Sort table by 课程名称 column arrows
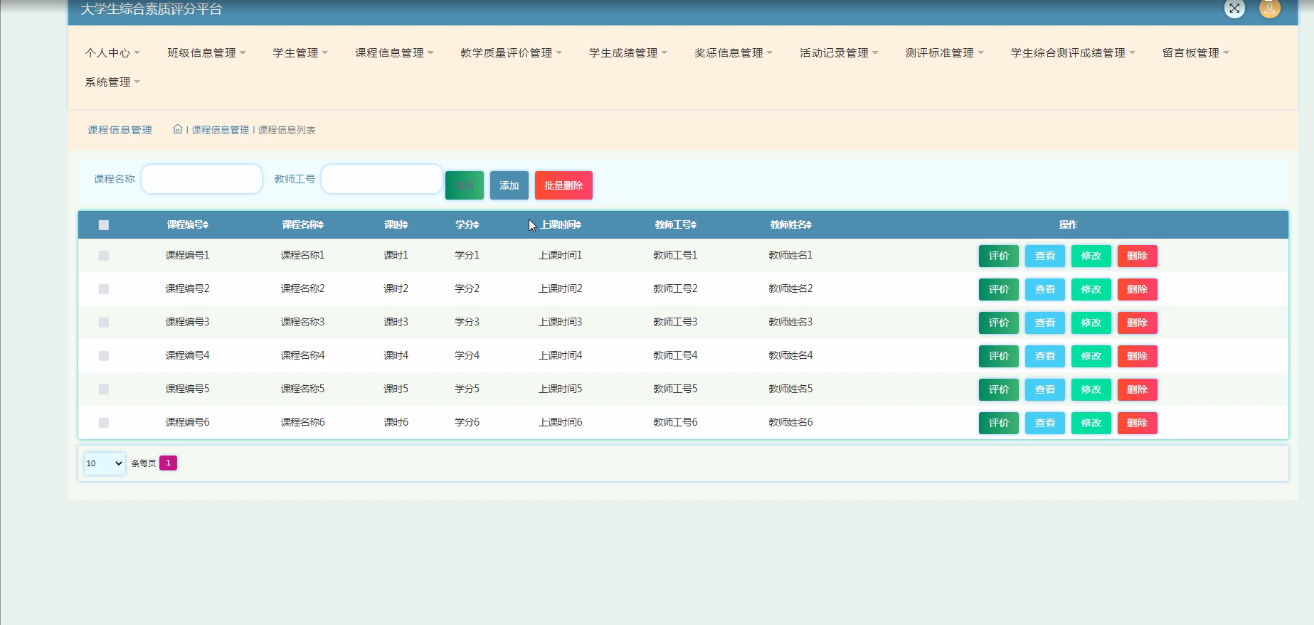Image resolution: width=1314 pixels, height=625 pixels. (321, 225)
